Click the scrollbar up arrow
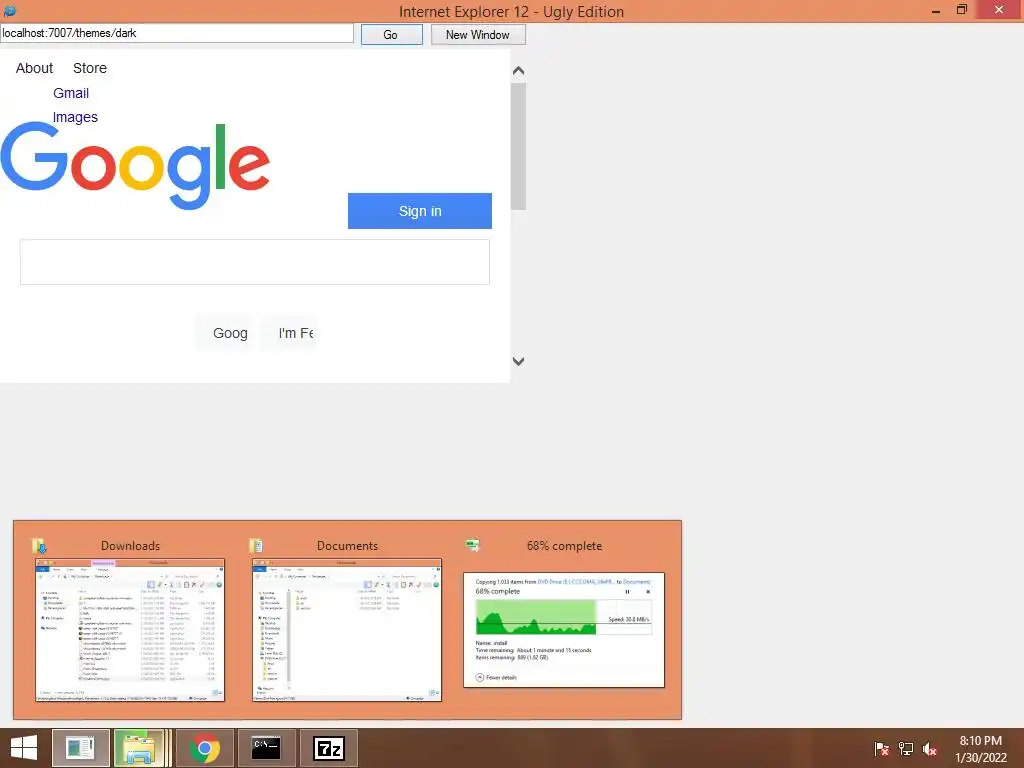Screen dimensions: 1024x768 pos(519,71)
